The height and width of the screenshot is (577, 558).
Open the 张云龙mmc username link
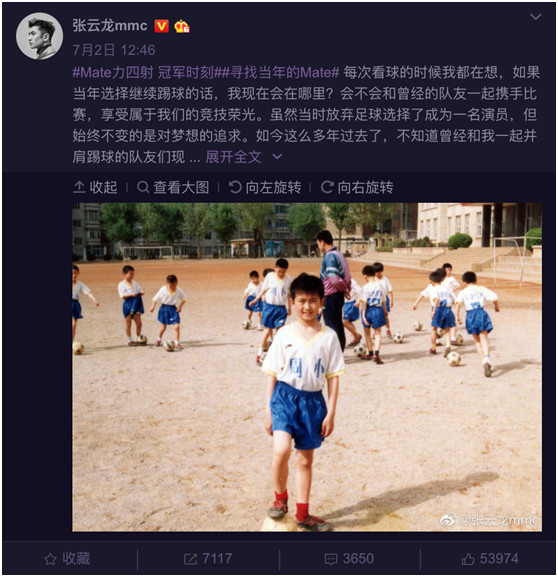pyautogui.click(x=110, y=26)
